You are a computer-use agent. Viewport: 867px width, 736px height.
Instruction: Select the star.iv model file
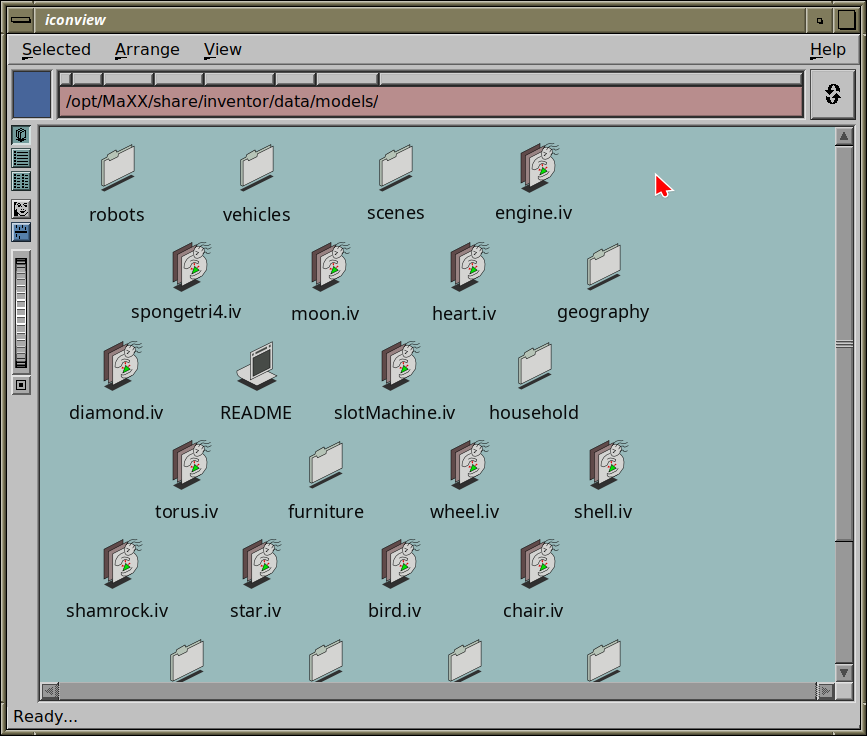click(x=261, y=563)
